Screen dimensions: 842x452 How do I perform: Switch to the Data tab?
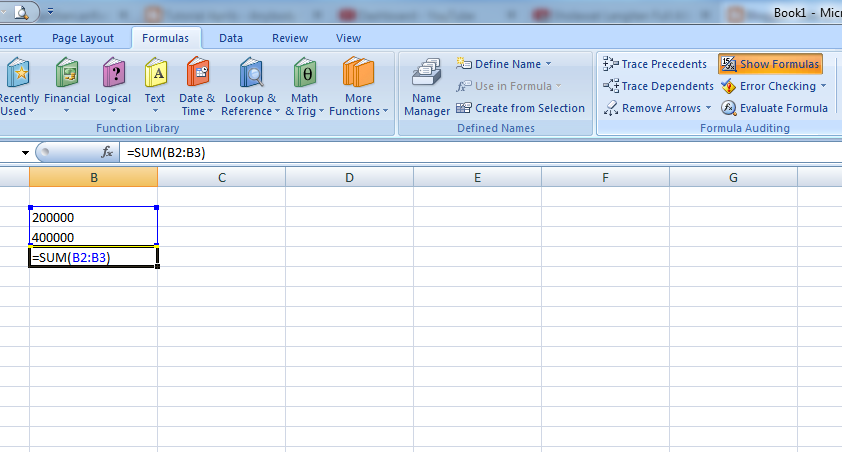click(x=231, y=38)
